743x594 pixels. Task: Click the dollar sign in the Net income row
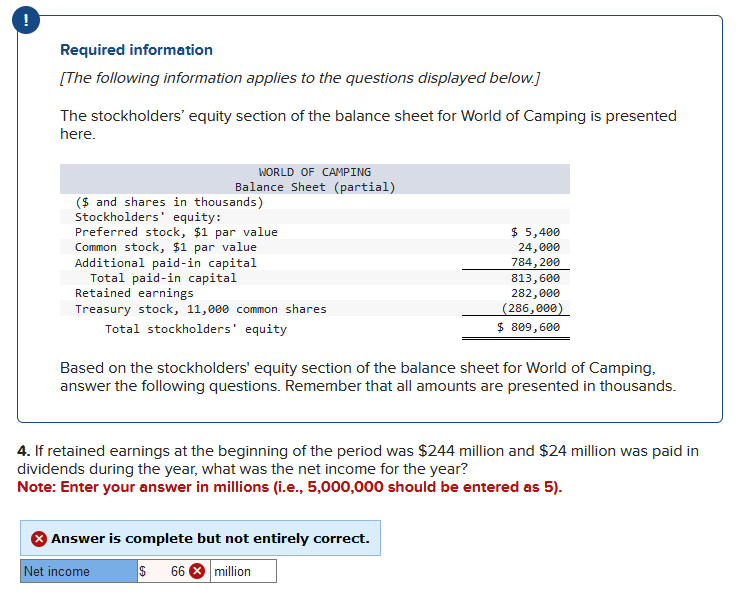tap(142, 571)
